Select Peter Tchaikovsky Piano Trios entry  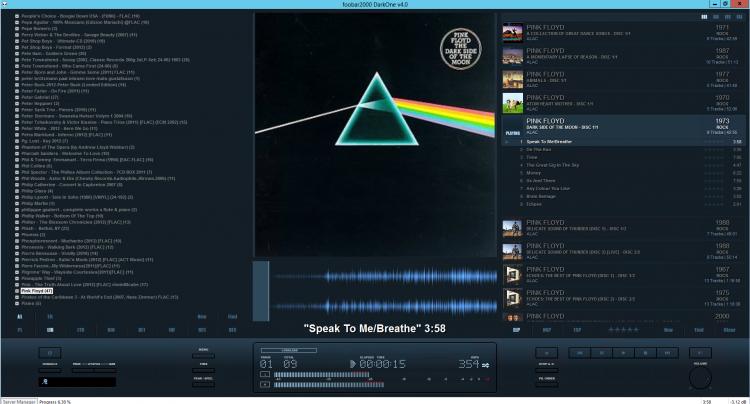click(x=104, y=122)
